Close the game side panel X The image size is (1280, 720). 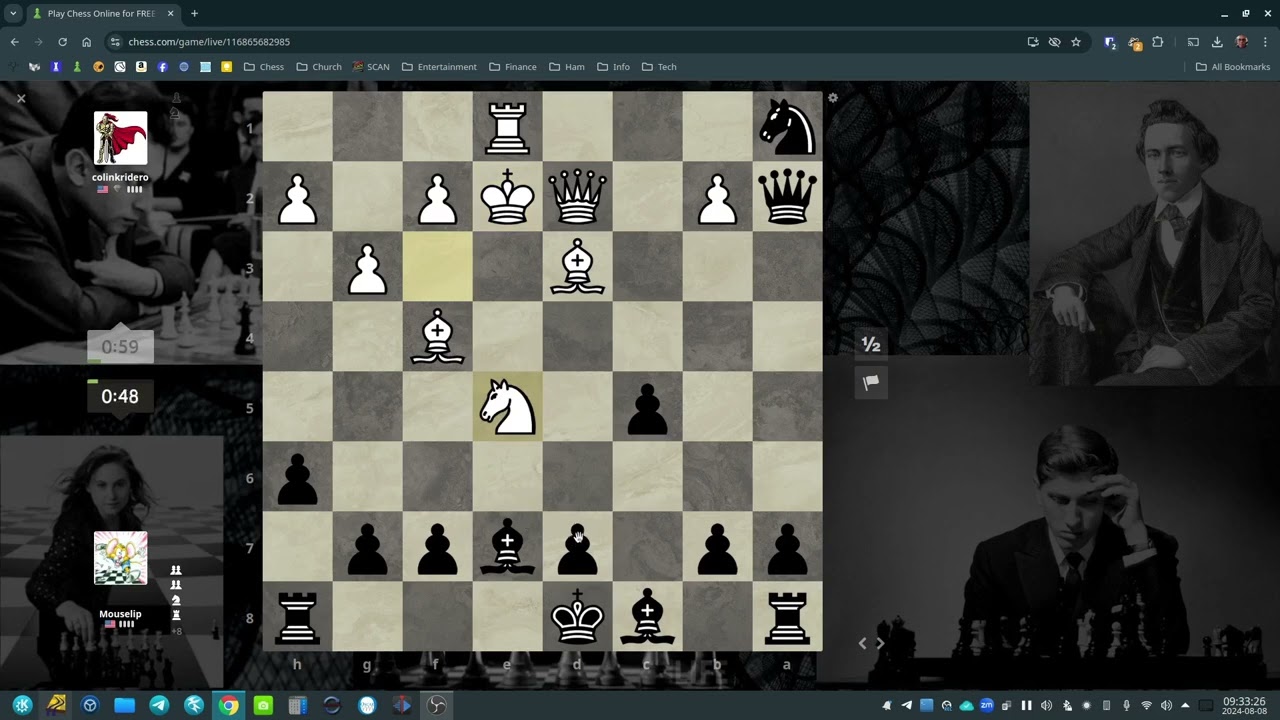coord(21,98)
